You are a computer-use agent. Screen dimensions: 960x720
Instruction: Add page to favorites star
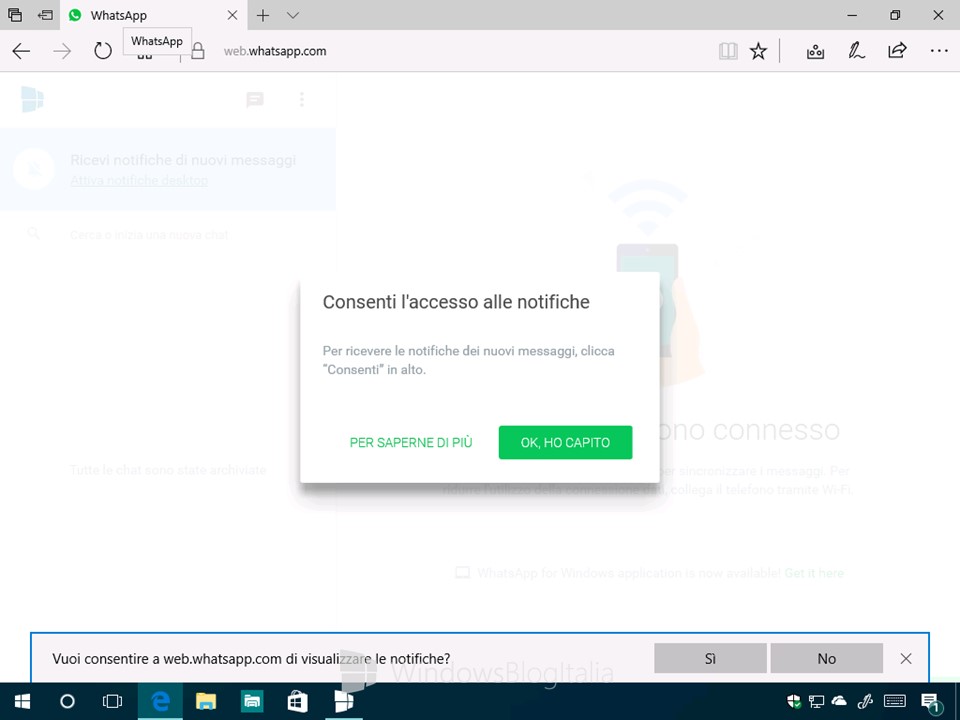759,51
